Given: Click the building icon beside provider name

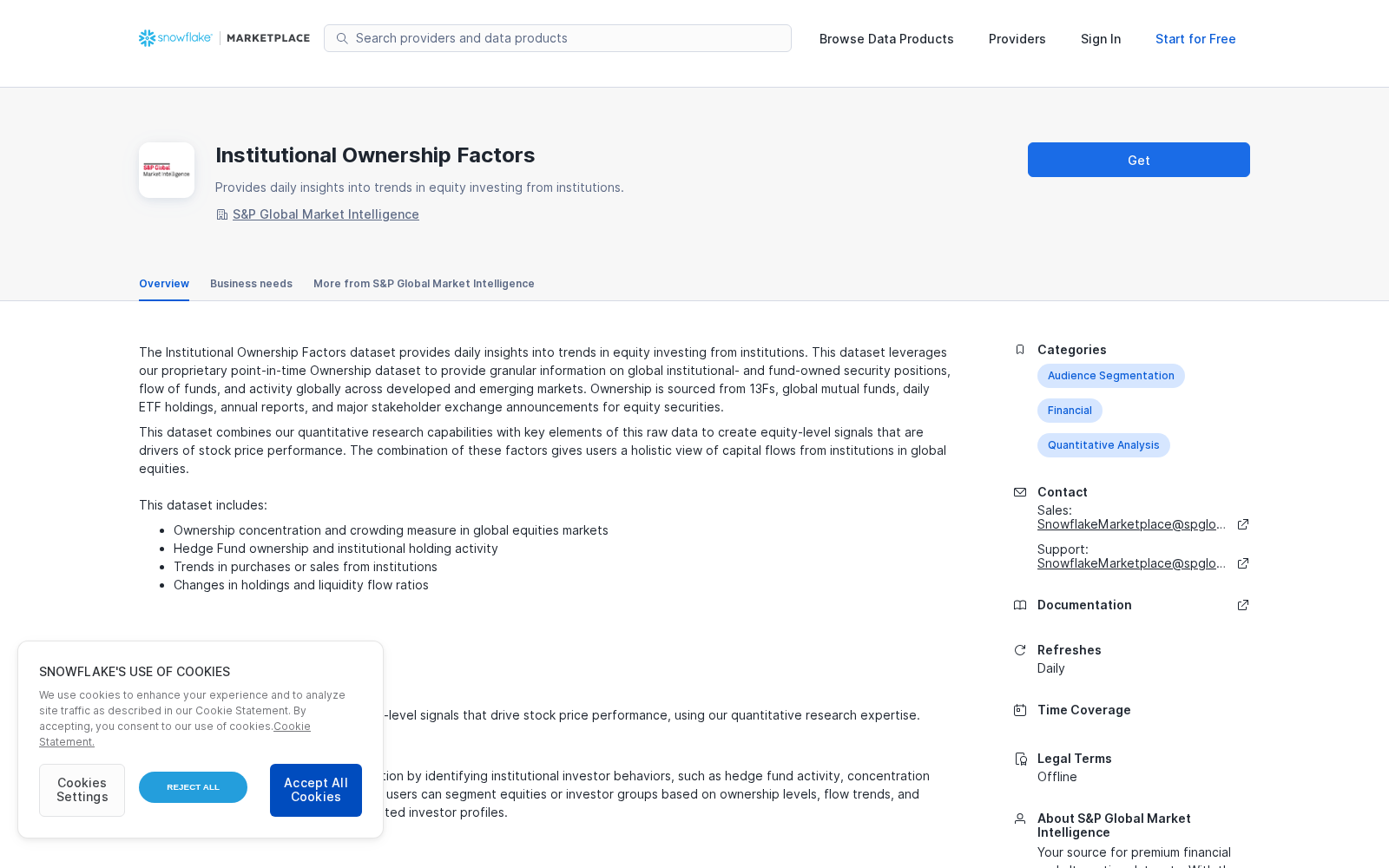Looking at the screenshot, I should tap(222, 214).
